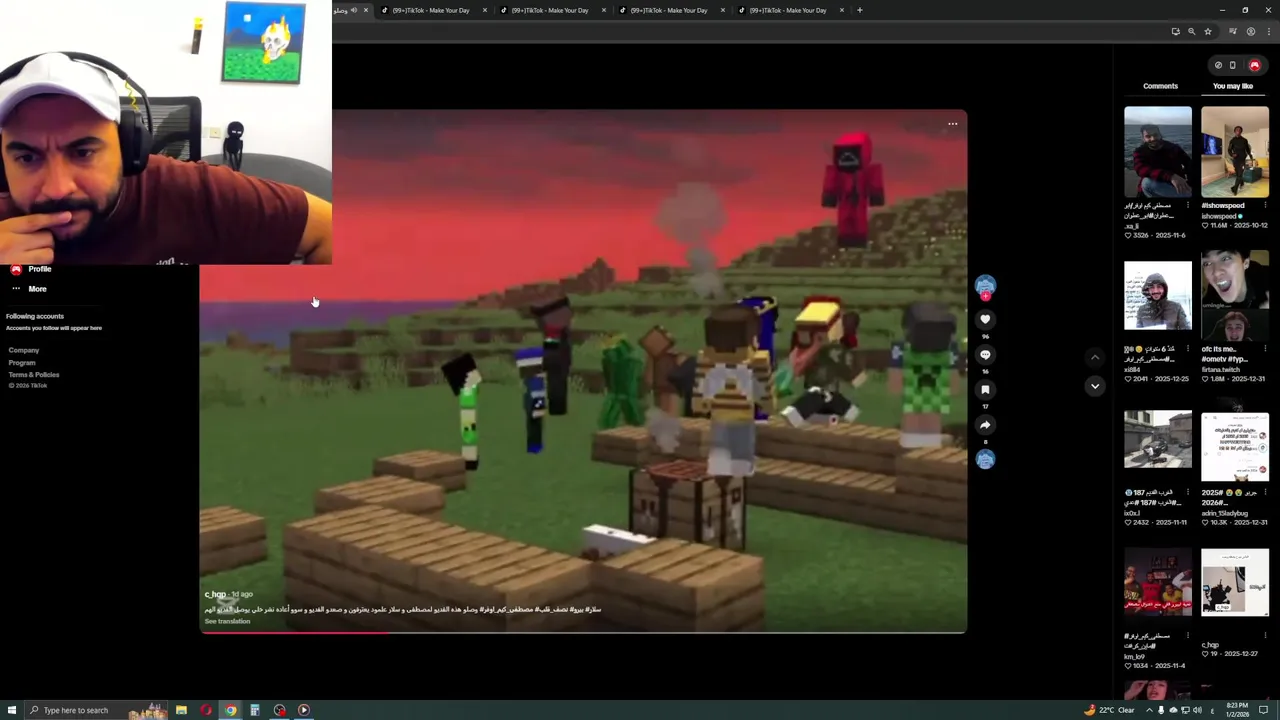Open the weather widget showing 22°C Clear
Viewport: 1280px width, 720px height.
tap(1109, 710)
